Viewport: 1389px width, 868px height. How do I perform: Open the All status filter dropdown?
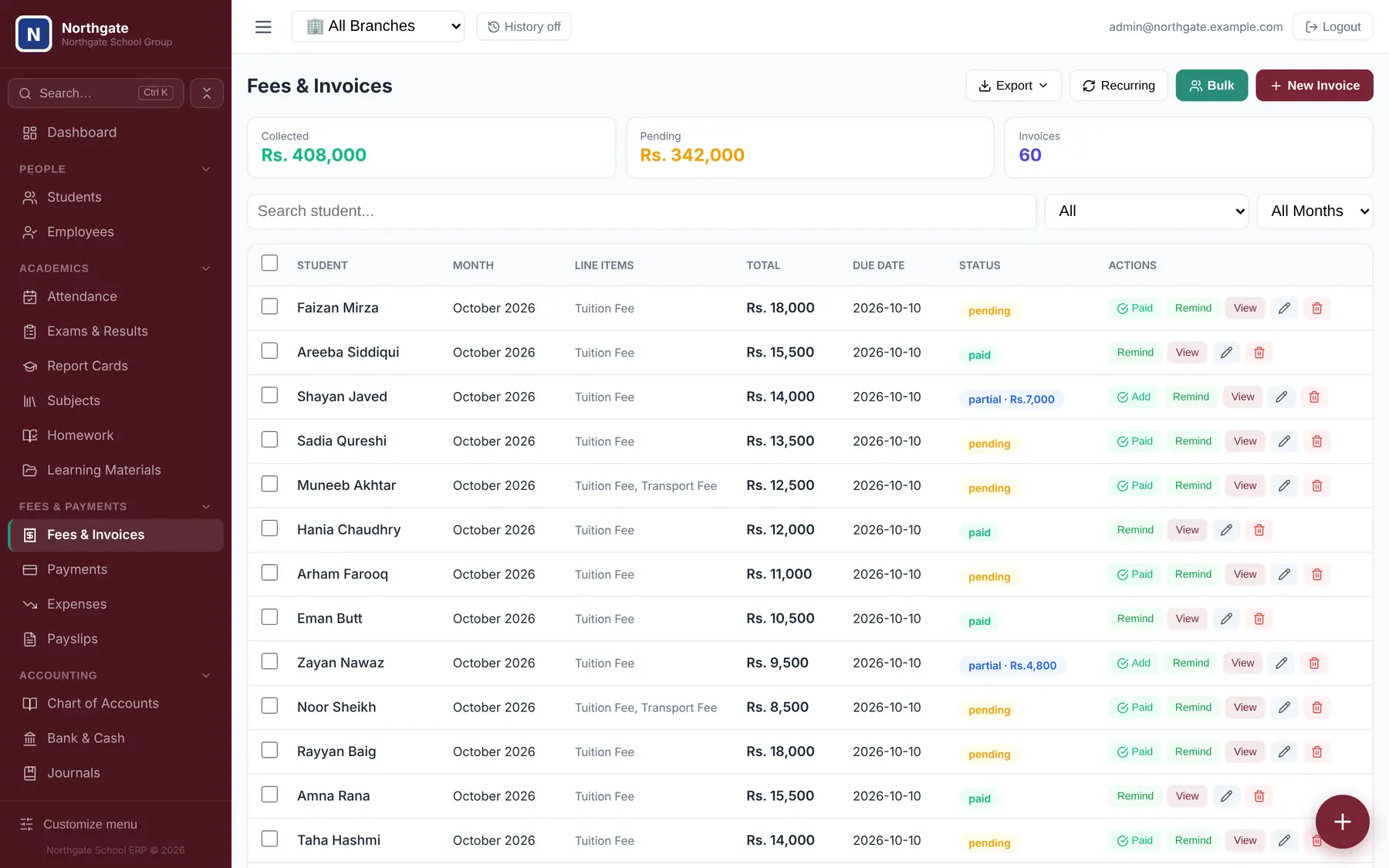[1147, 211]
